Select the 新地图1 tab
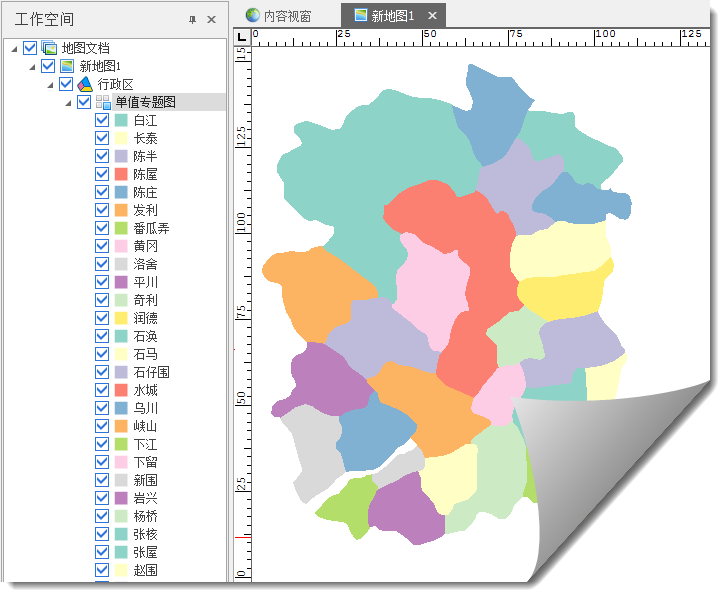The width and height of the screenshot is (725, 597). click(x=392, y=16)
